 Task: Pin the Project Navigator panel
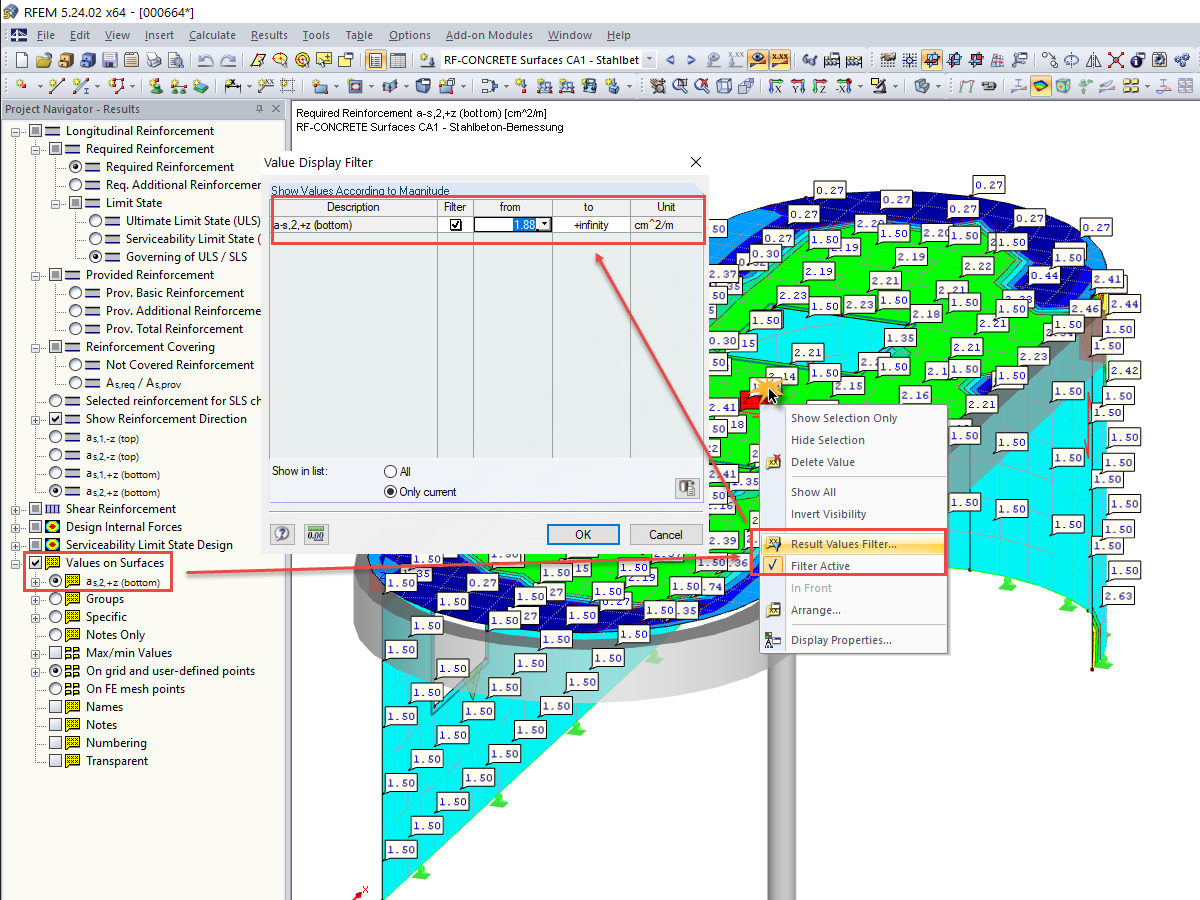click(259, 109)
